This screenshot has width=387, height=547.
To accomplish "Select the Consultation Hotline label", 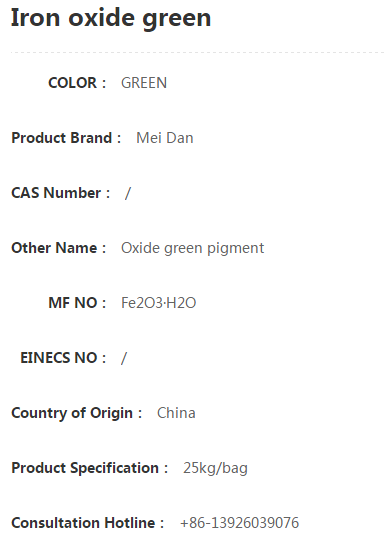I will [87, 523].
